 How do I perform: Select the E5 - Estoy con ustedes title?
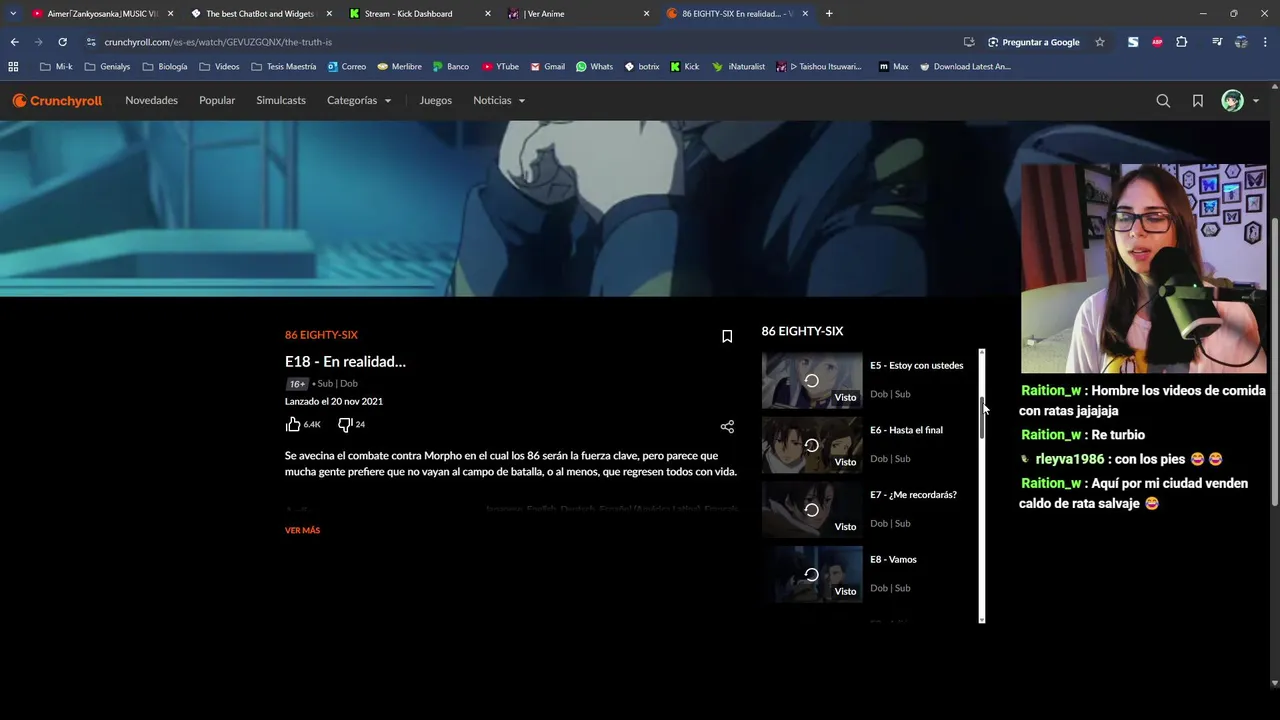pos(917,365)
